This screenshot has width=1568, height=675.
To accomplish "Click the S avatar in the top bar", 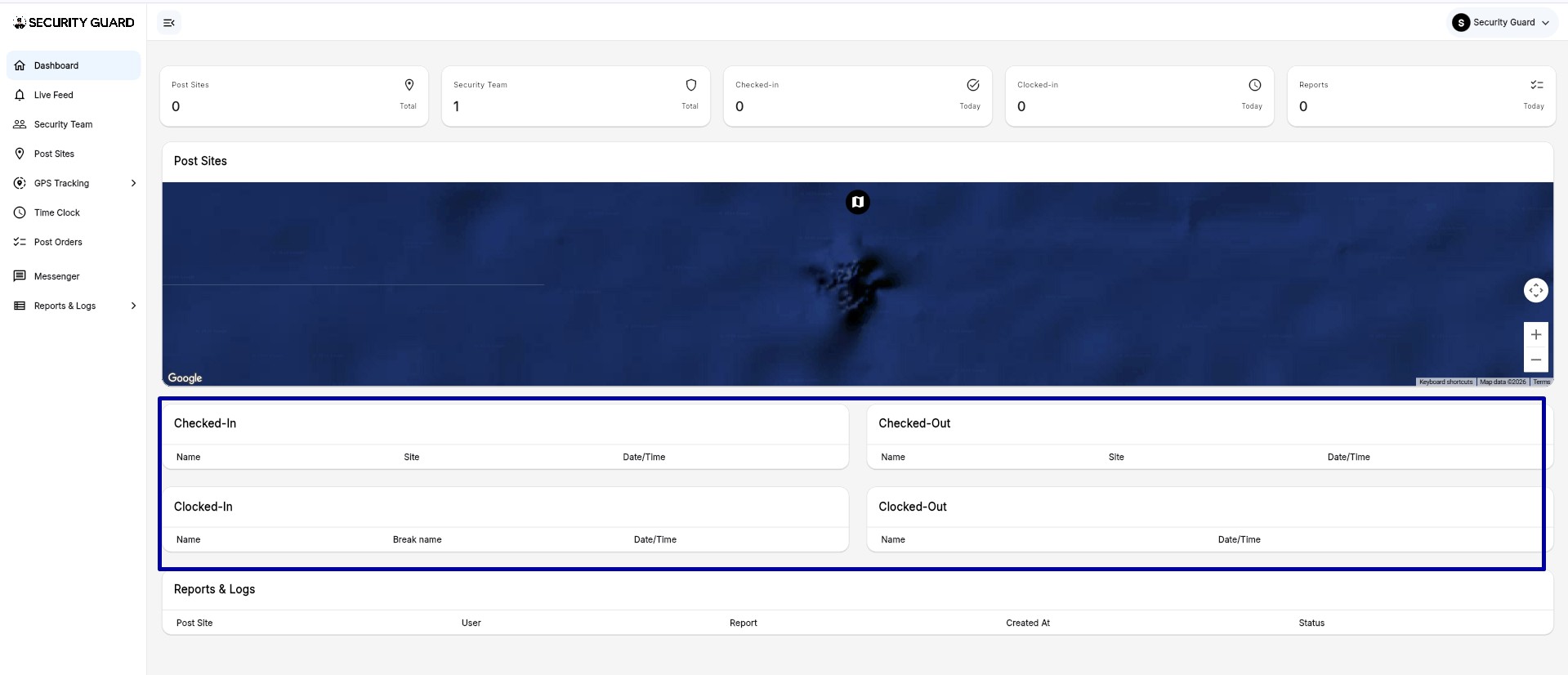I will pyautogui.click(x=1461, y=23).
